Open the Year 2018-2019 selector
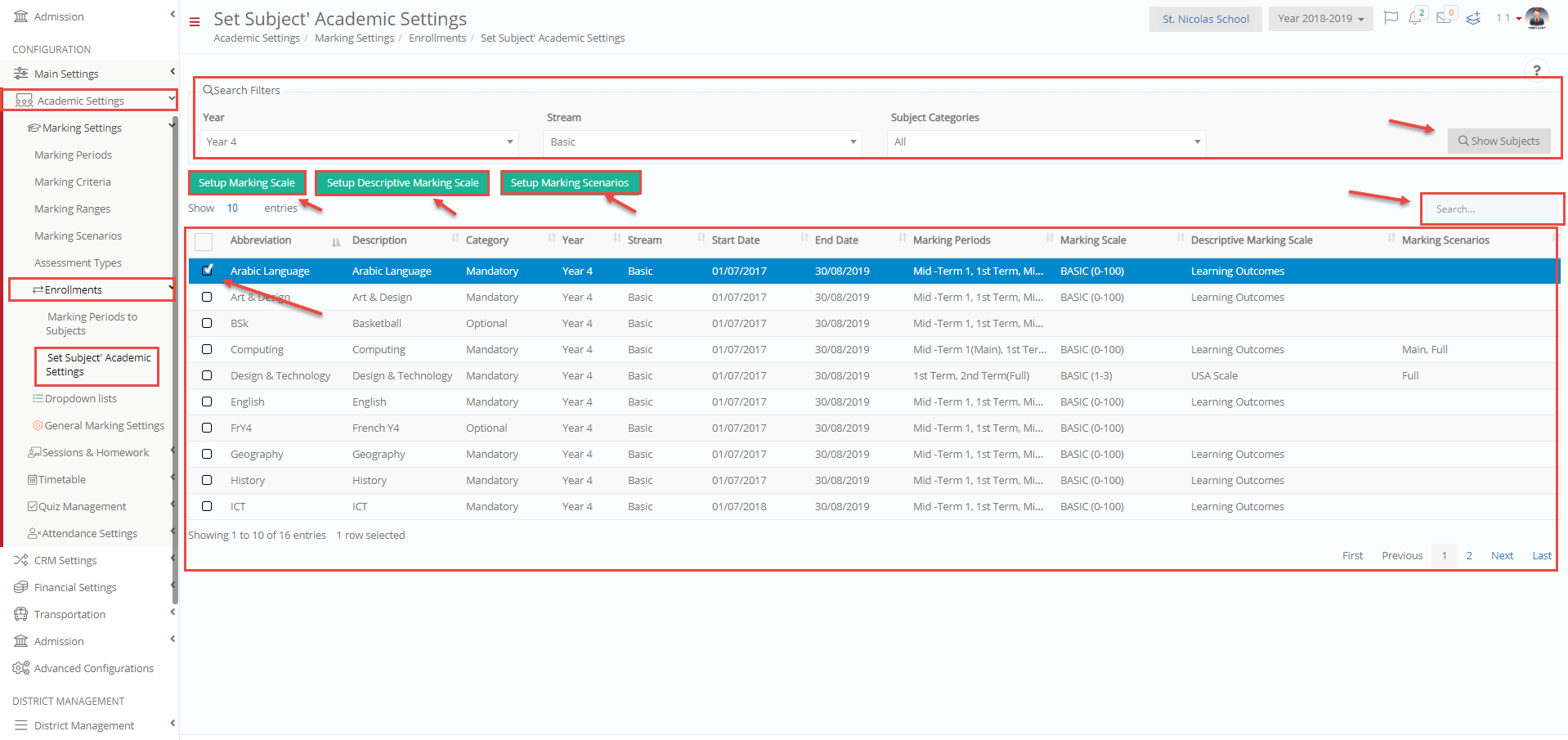 tap(1321, 19)
